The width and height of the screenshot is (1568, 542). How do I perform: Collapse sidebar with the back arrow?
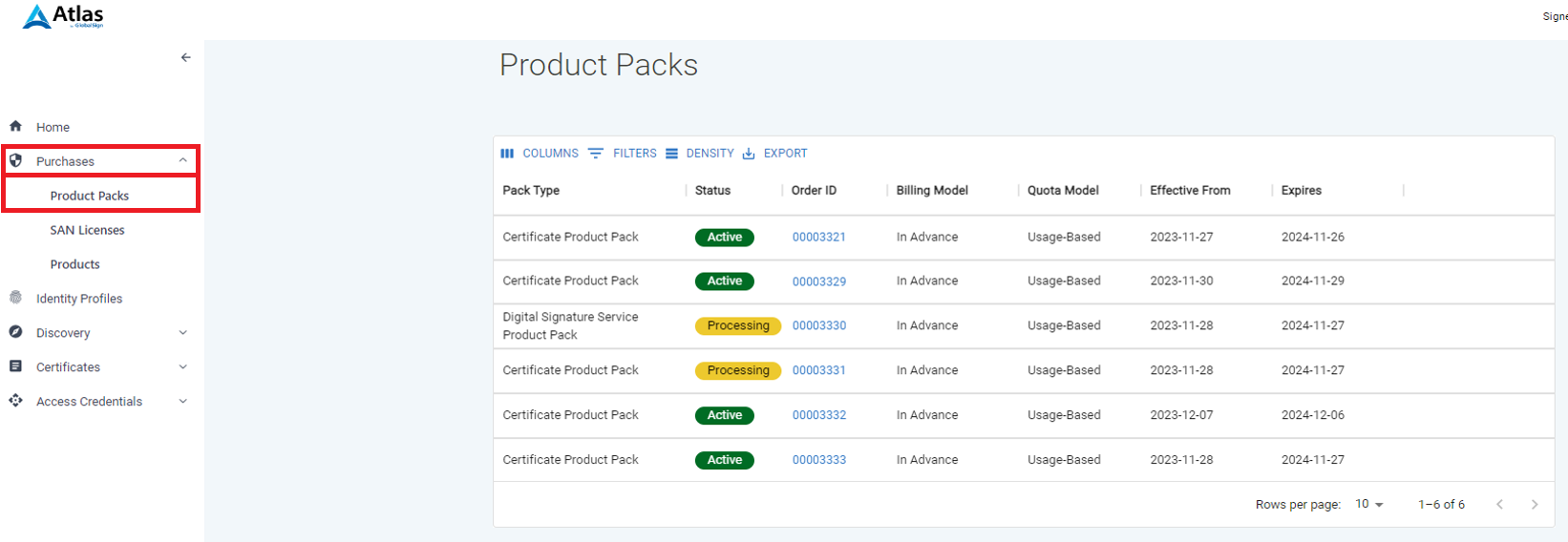pyautogui.click(x=185, y=57)
